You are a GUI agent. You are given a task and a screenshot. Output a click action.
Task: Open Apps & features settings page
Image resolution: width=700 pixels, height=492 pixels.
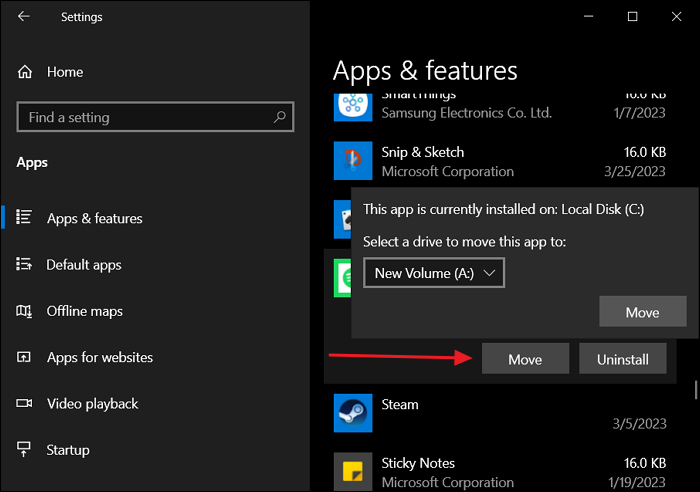(x=94, y=219)
